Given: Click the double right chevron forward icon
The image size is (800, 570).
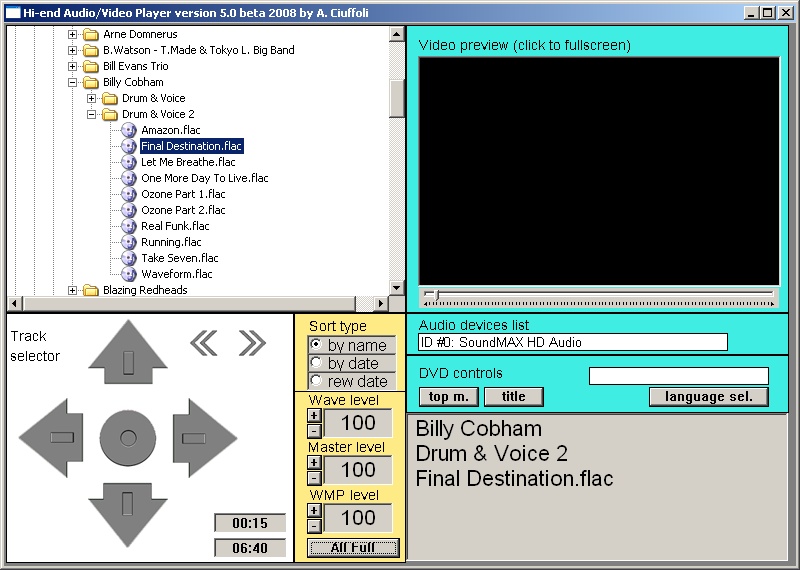Looking at the screenshot, I should pyautogui.click(x=251, y=343).
